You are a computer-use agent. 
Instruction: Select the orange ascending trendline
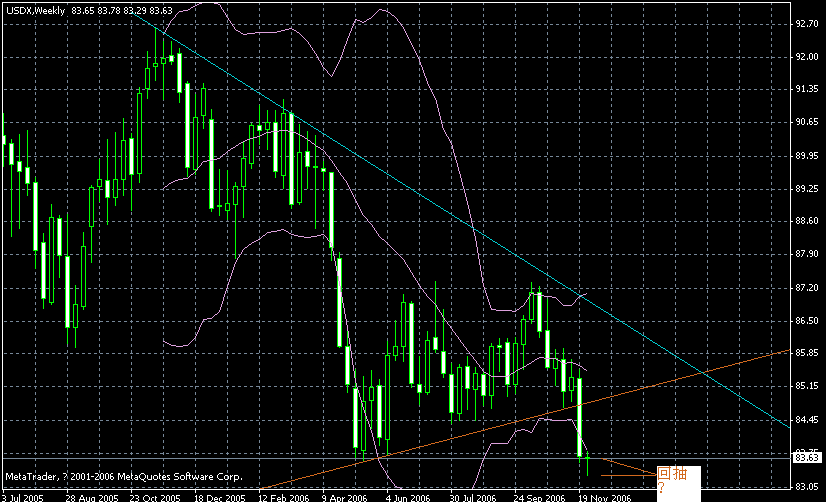tap(527, 419)
